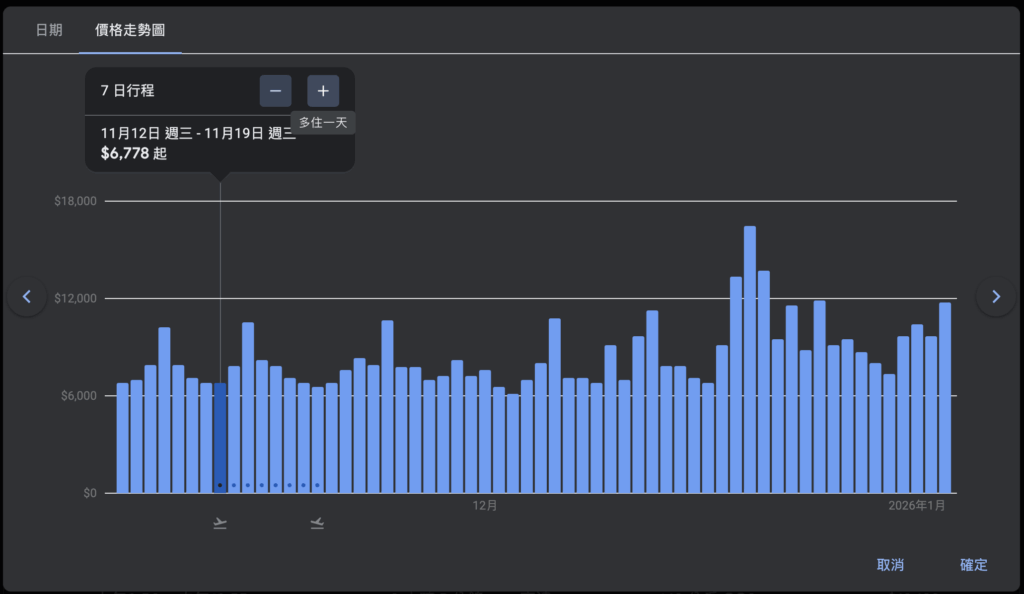Click the $6,778 起 price in the tooltip
The height and width of the screenshot is (594, 1024).
click(134, 154)
